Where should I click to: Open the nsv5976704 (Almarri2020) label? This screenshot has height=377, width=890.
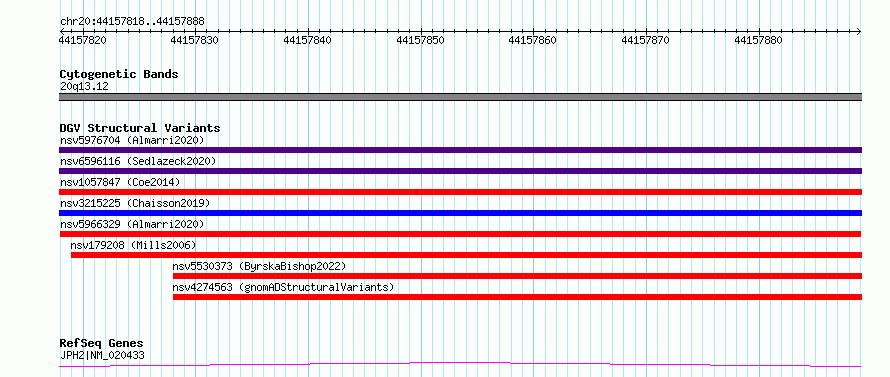click(x=132, y=140)
